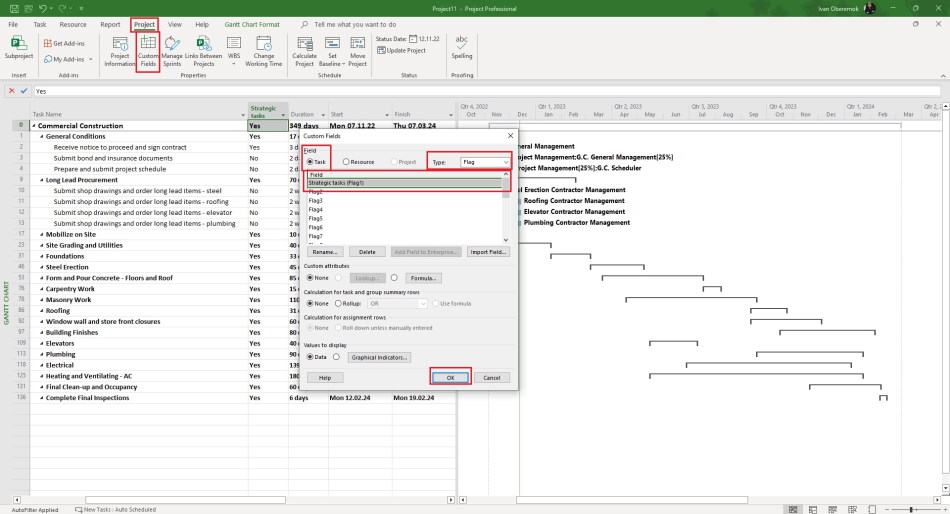Click the Gantt chart horizontal scrollbar
The width and height of the screenshot is (950, 514).
point(632,500)
